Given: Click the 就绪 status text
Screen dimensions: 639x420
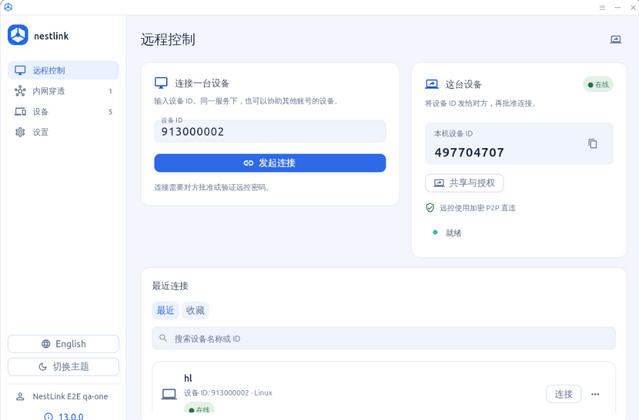Looking at the screenshot, I should 453,233.
